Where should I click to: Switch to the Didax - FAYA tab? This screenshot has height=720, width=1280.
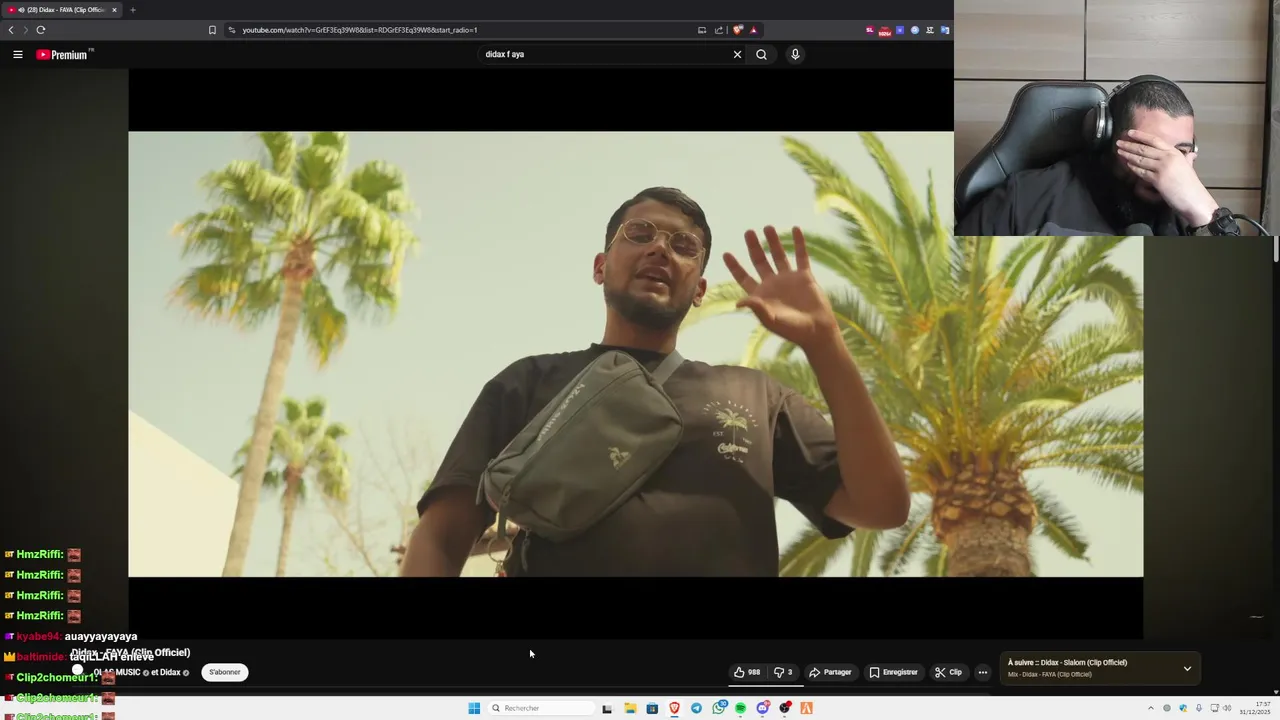point(62,10)
